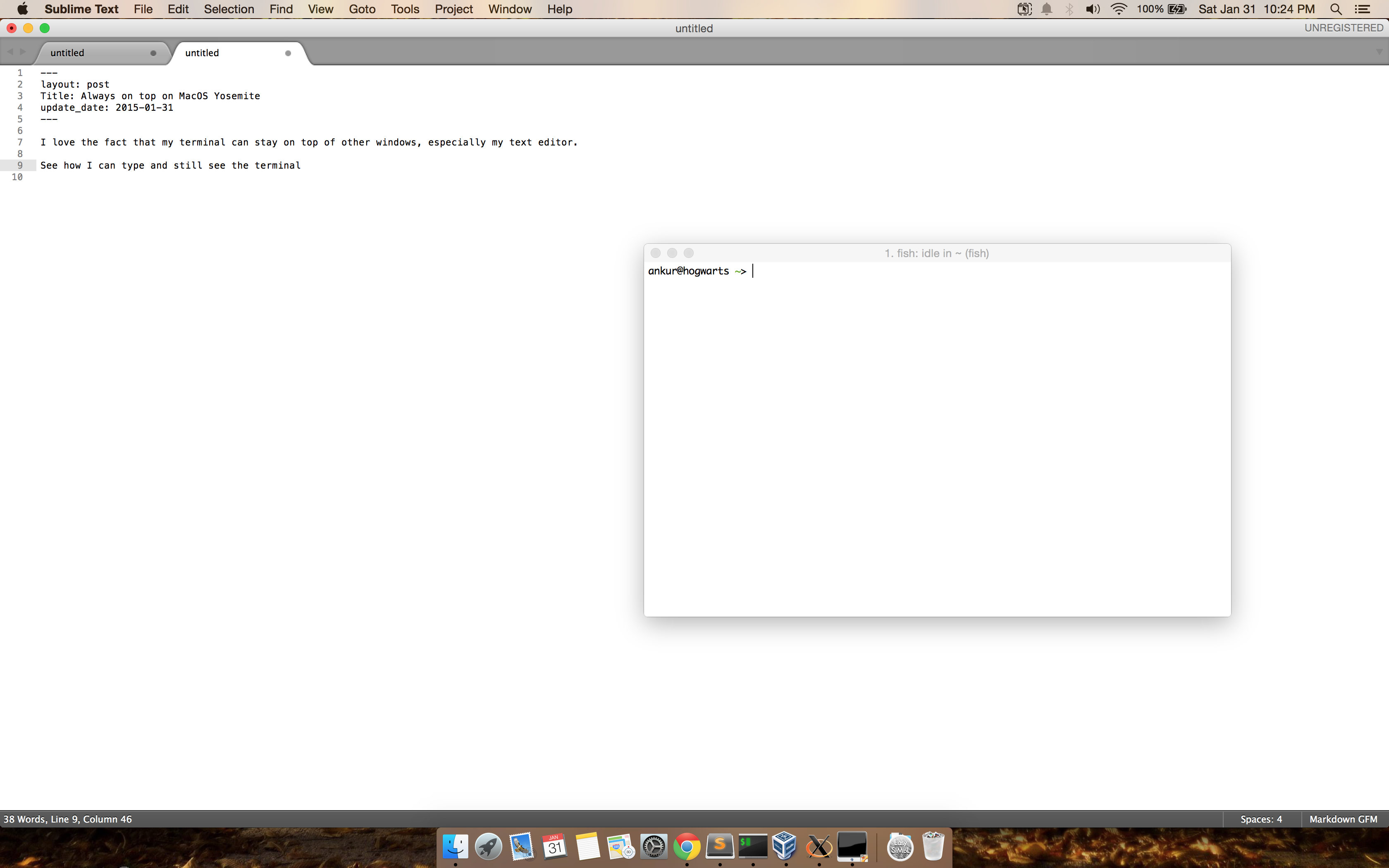This screenshot has height=868, width=1389.
Task: Click the File menu in Sublime Text
Action: click(x=143, y=9)
